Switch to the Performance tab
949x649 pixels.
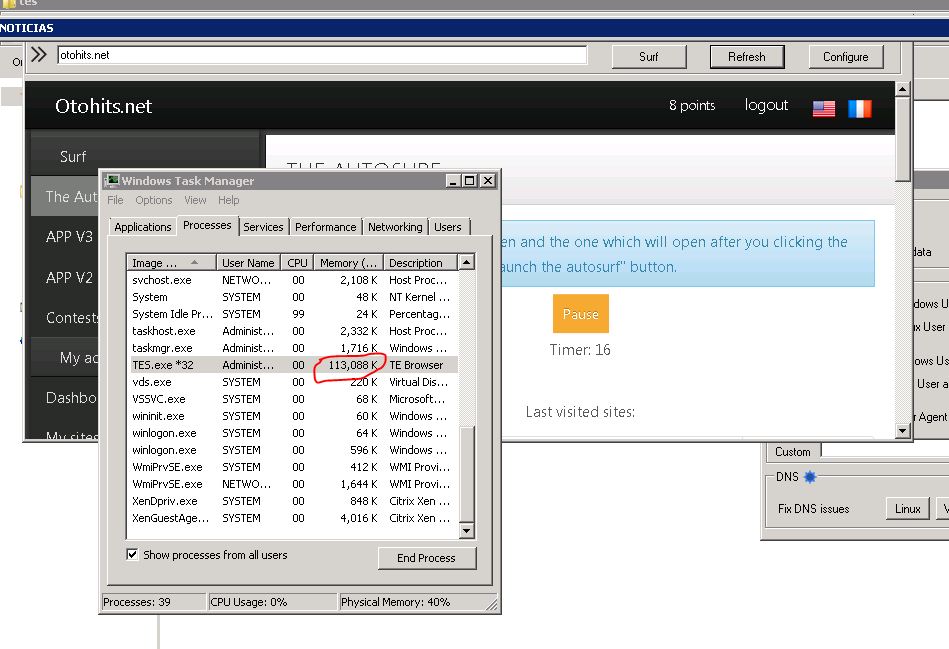coord(325,227)
